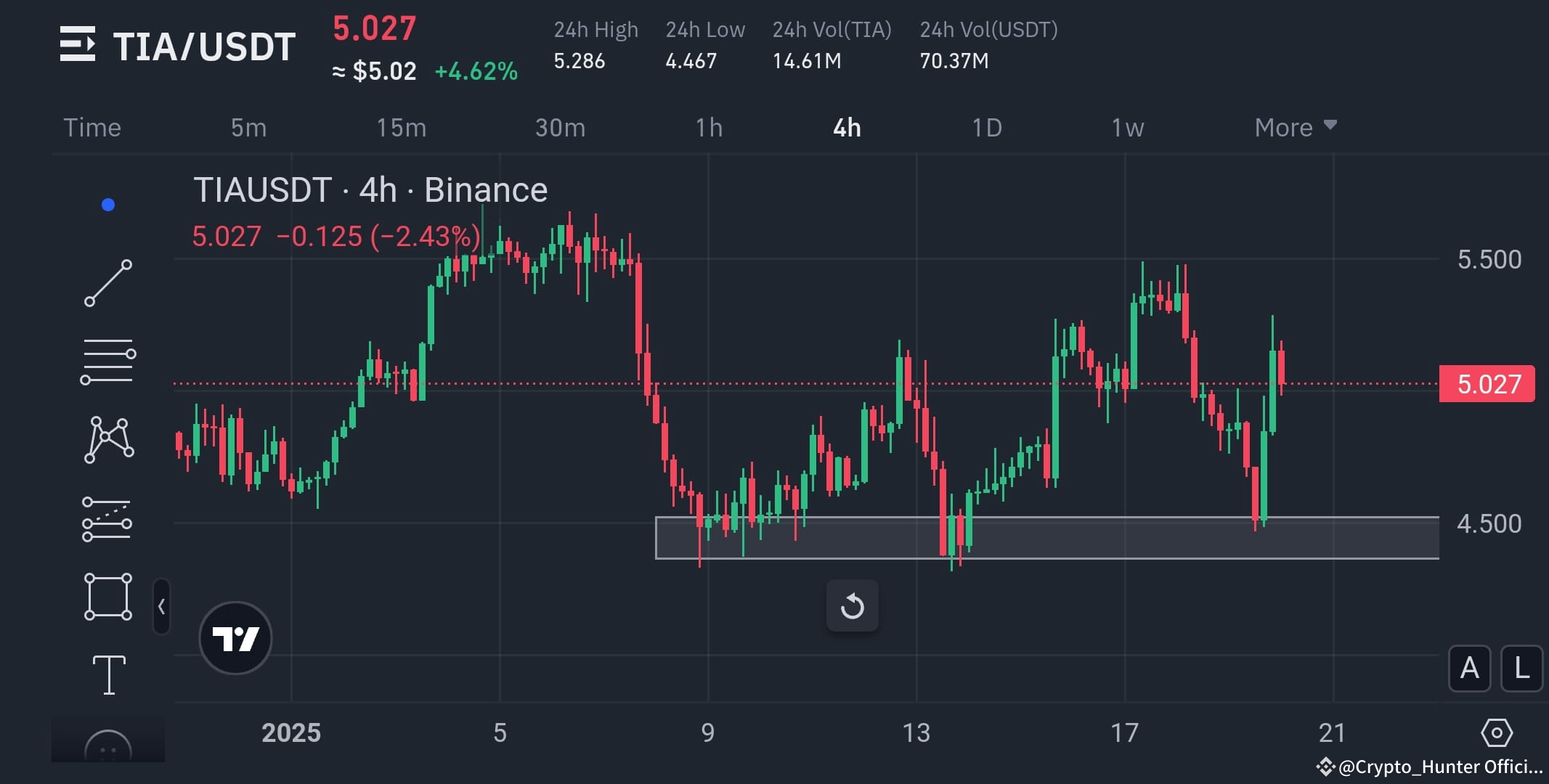This screenshot has height=784, width=1549.
Task: Click the 30m interval label
Action: point(559,127)
